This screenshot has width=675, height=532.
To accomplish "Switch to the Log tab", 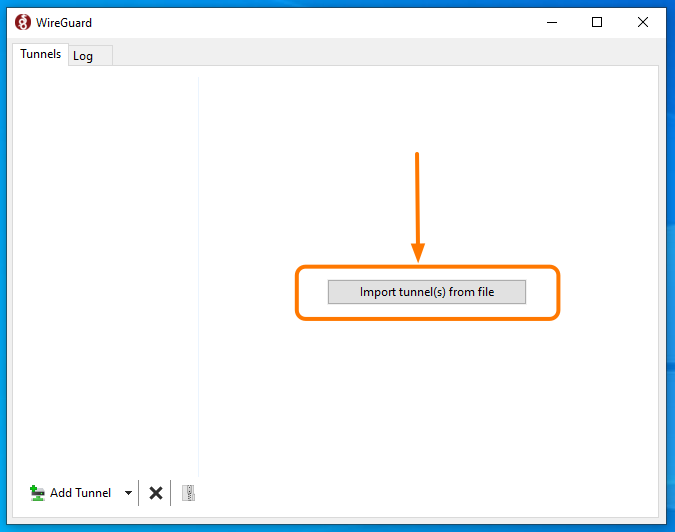I will click(x=83, y=56).
